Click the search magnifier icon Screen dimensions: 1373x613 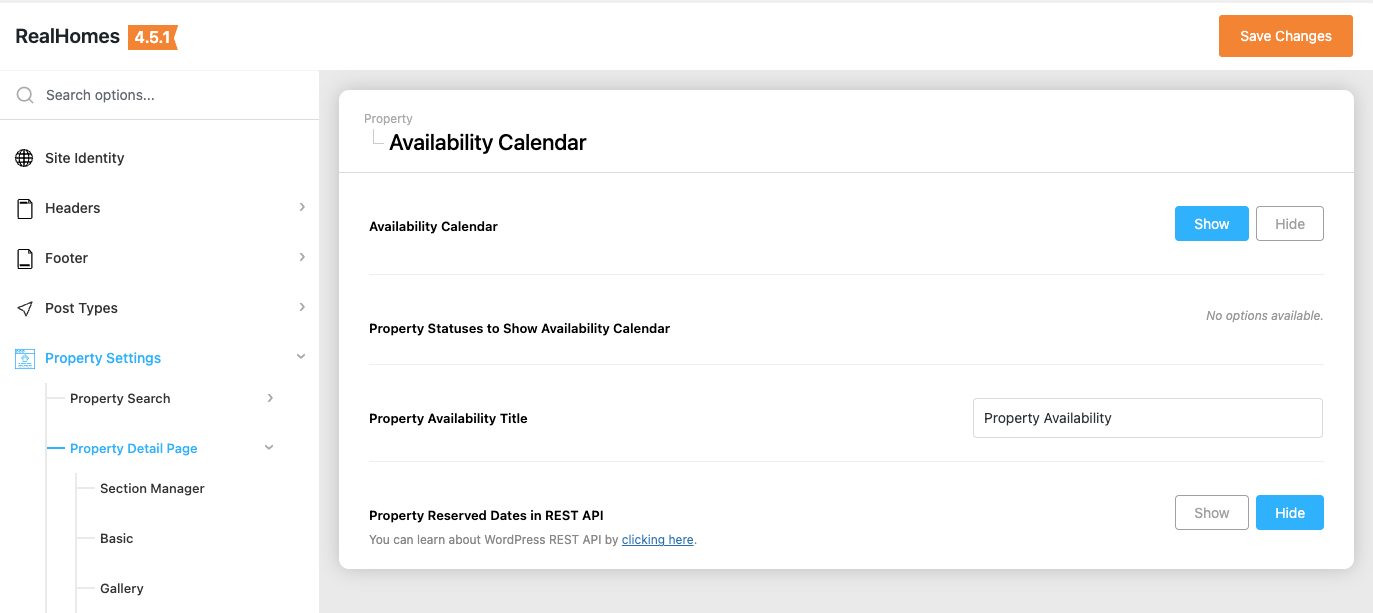(x=25, y=95)
